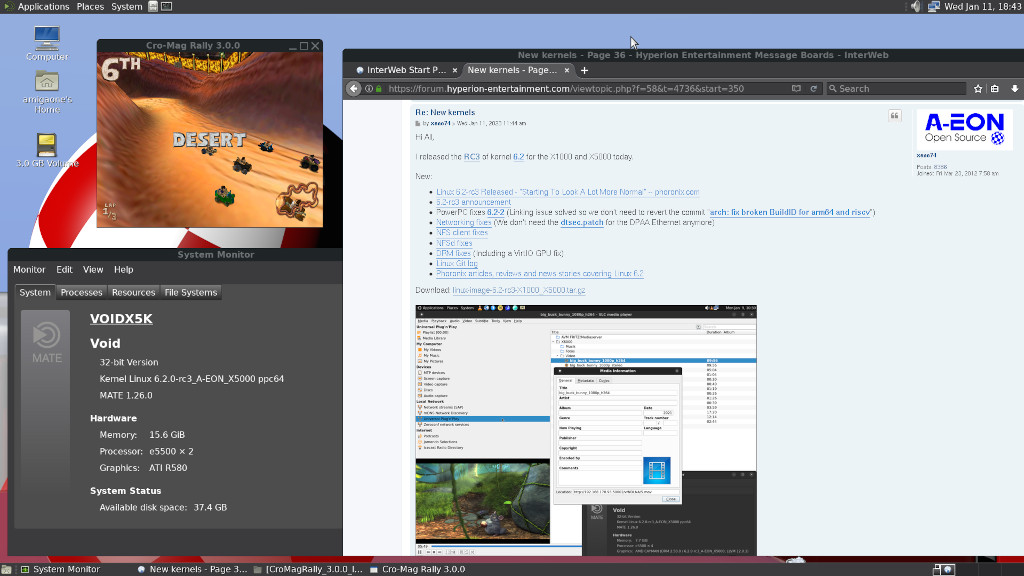Click the CroMagRally_3.0.0 folder taskbar button

(308, 569)
